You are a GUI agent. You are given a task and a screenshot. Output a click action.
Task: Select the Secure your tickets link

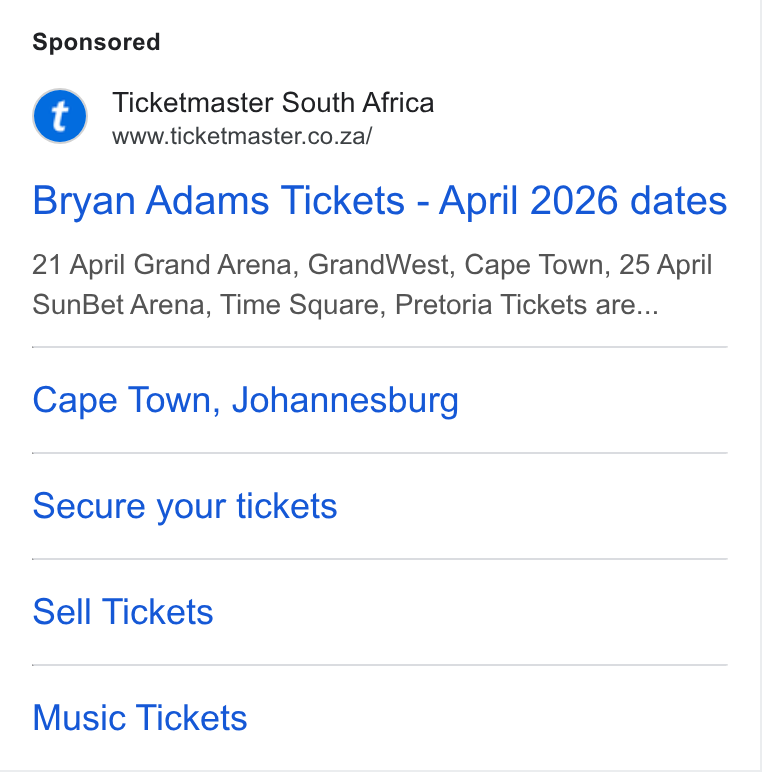pos(185,506)
